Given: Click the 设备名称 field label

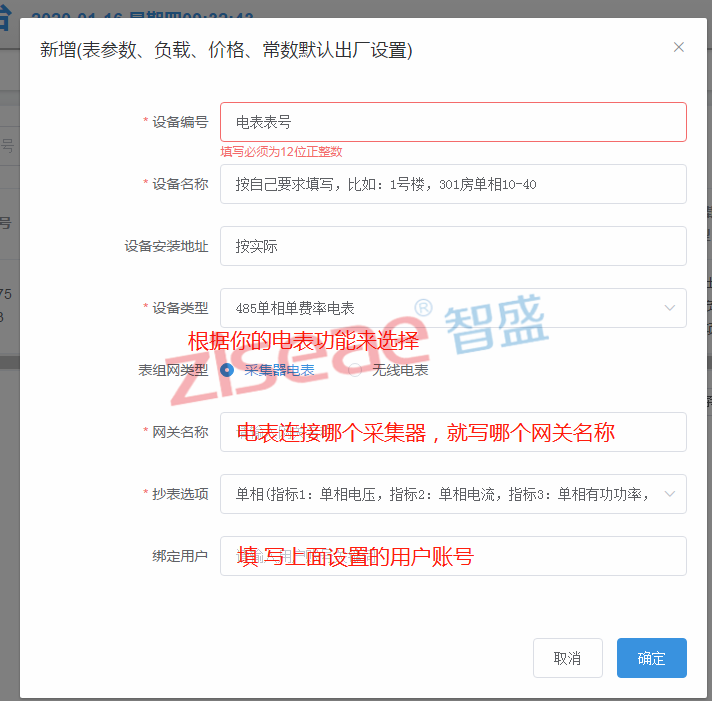Looking at the screenshot, I should point(180,184).
